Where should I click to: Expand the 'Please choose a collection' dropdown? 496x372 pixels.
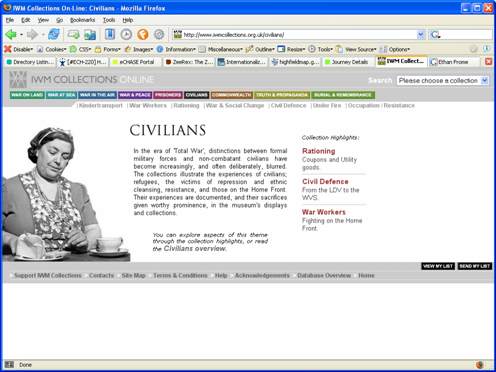click(x=485, y=80)
